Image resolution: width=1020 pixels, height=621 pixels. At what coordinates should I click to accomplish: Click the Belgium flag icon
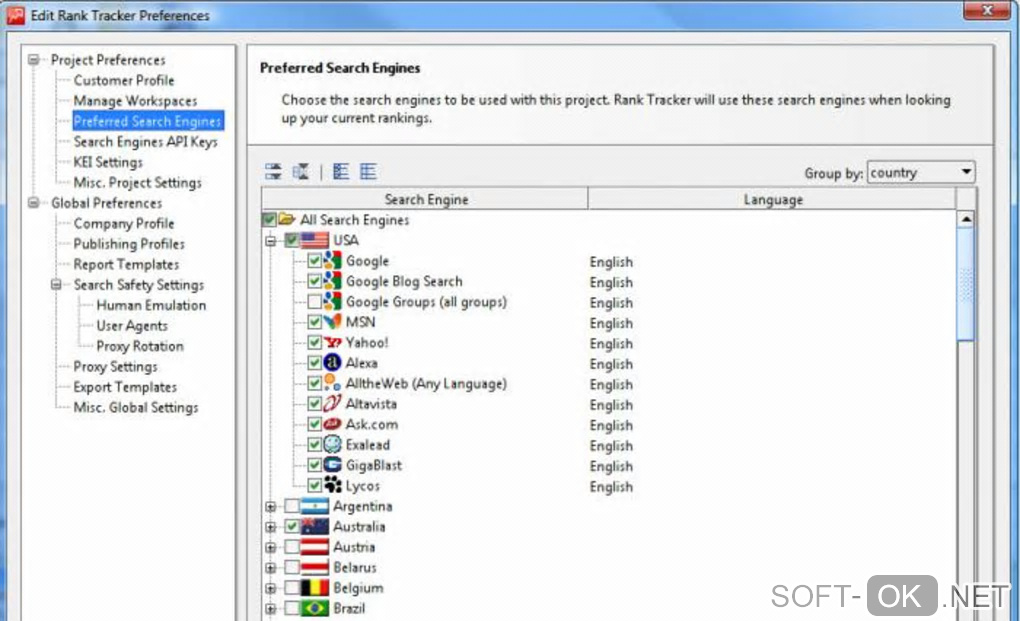(x=315, y=588)
